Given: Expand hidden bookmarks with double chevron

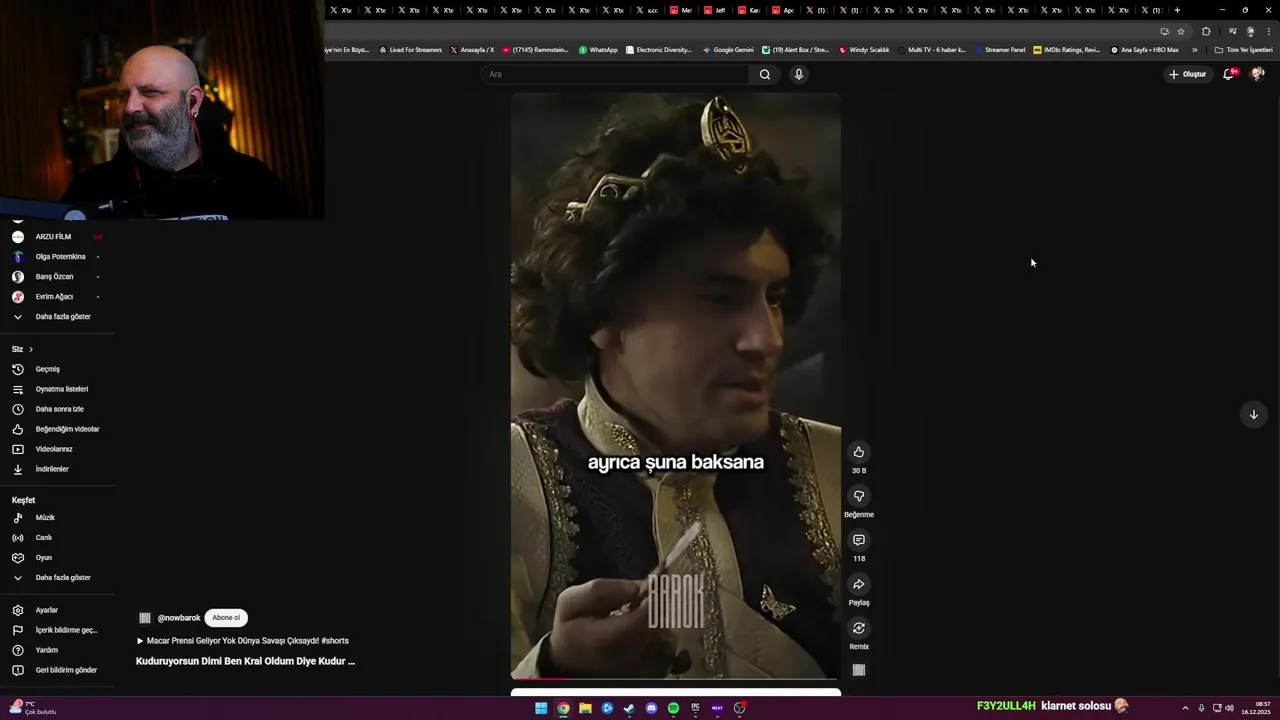Looking at the screenshot, I should click(x=1194, y=50).
